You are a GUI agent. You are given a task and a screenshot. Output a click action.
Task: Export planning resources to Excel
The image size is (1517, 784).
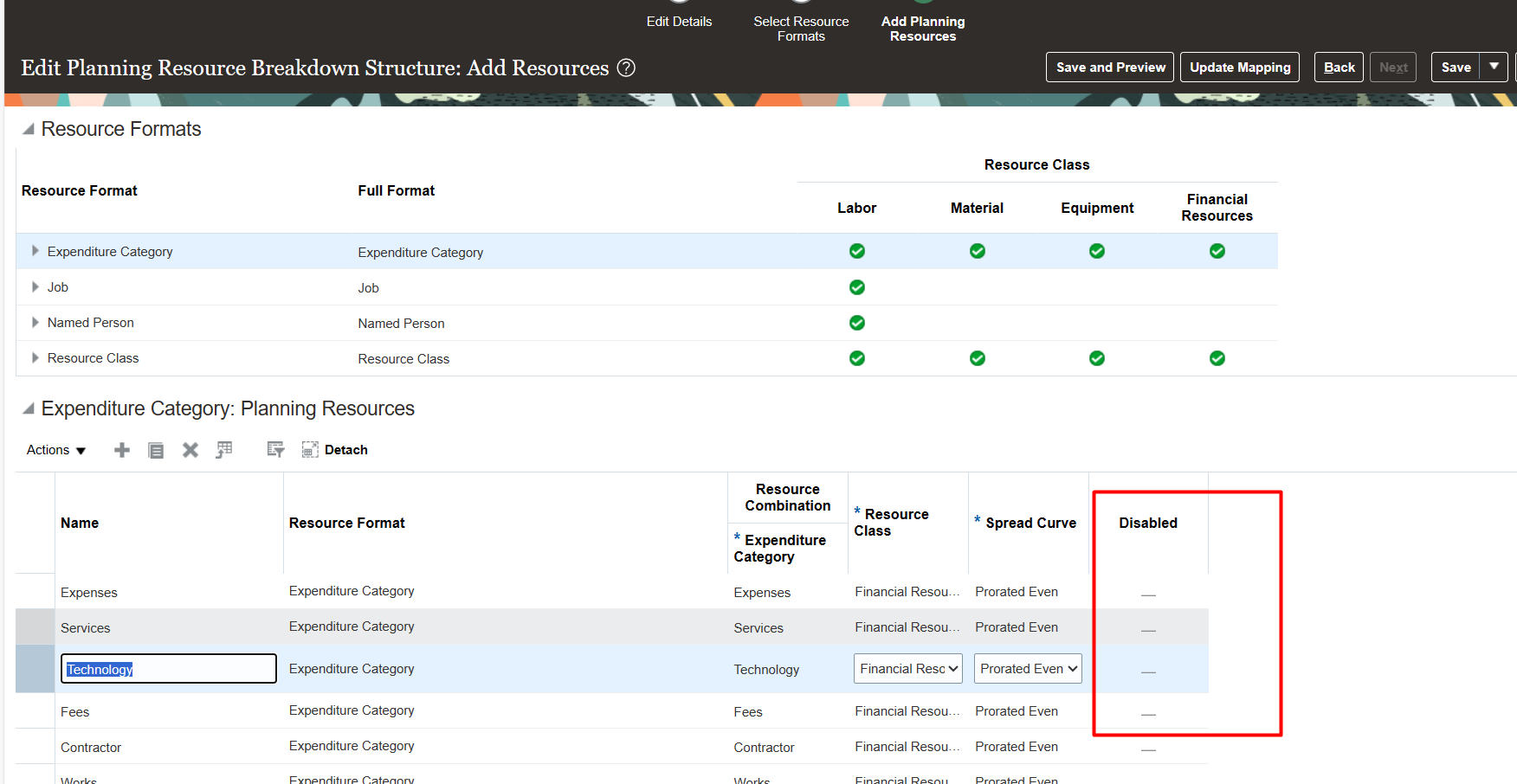224,448
